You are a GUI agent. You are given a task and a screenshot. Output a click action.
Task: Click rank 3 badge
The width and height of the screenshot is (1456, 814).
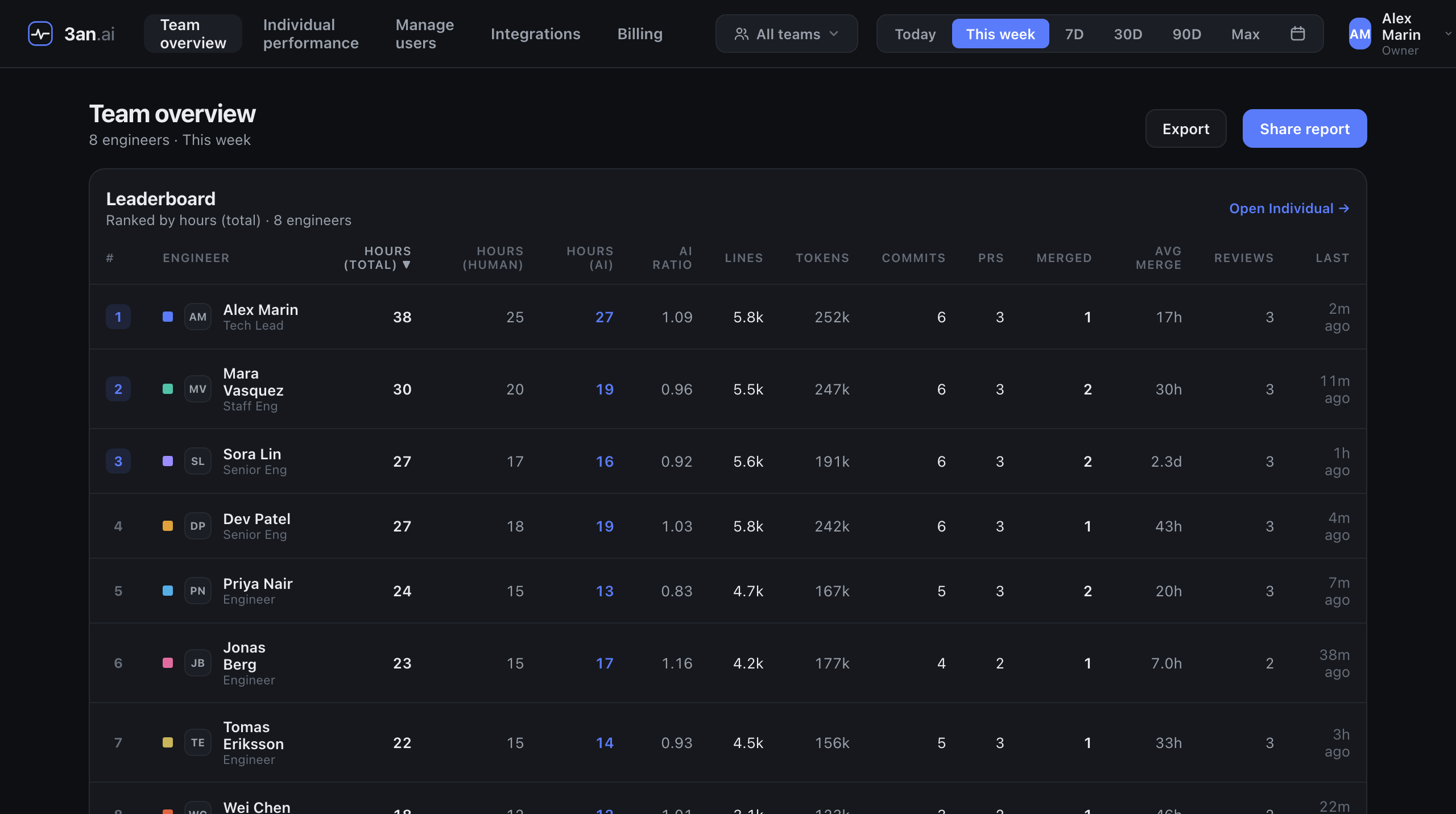tap(118, 461)
